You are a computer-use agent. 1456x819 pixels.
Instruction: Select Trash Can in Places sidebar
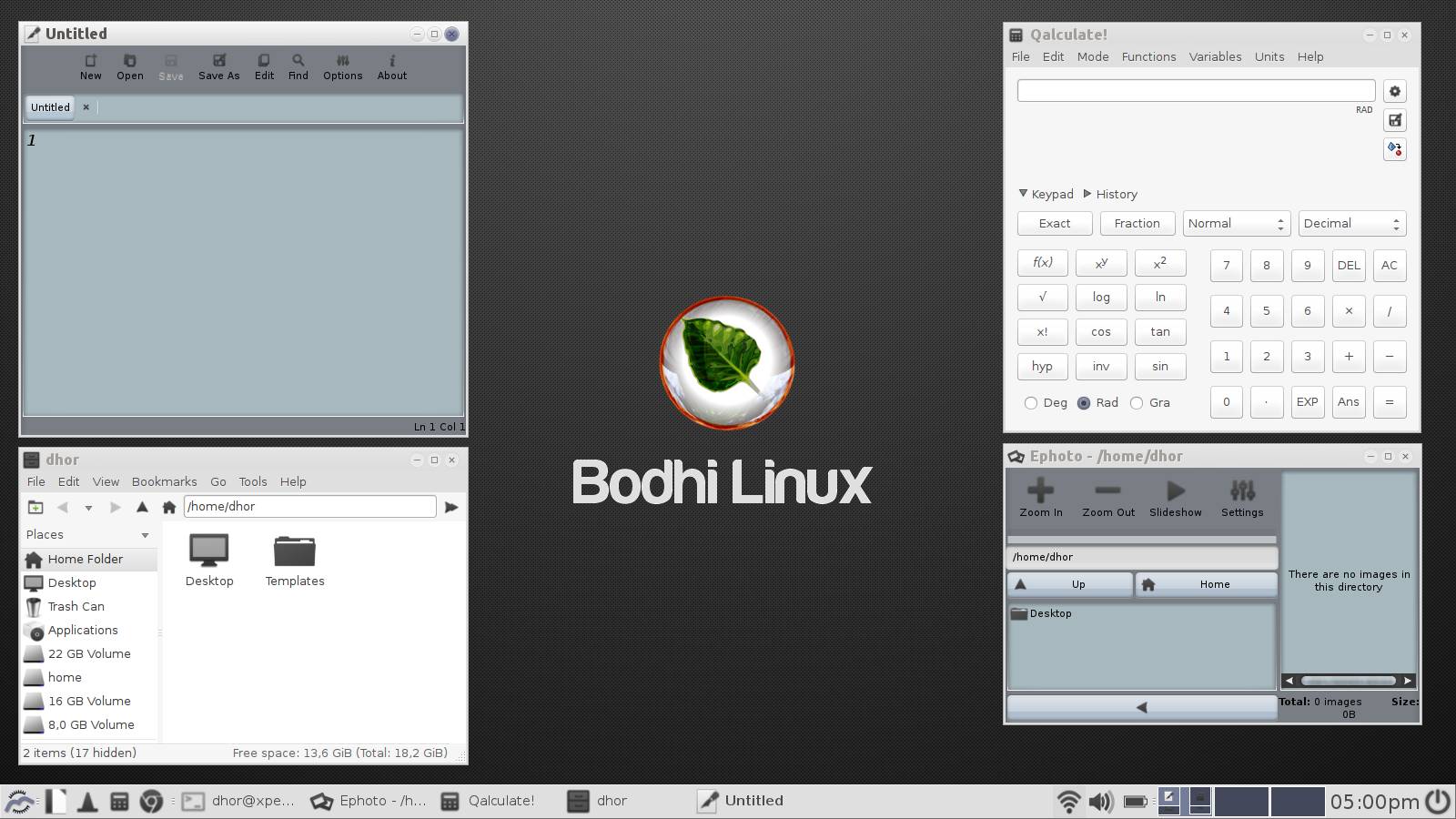point(88,607)
